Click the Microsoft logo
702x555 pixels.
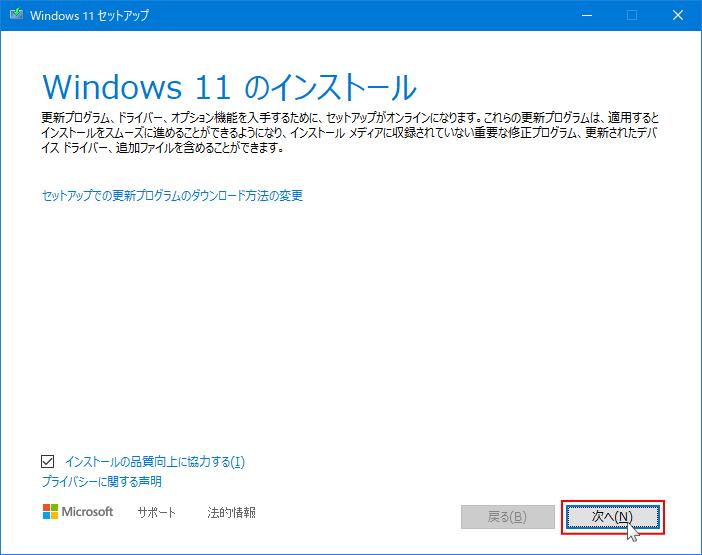78,512
